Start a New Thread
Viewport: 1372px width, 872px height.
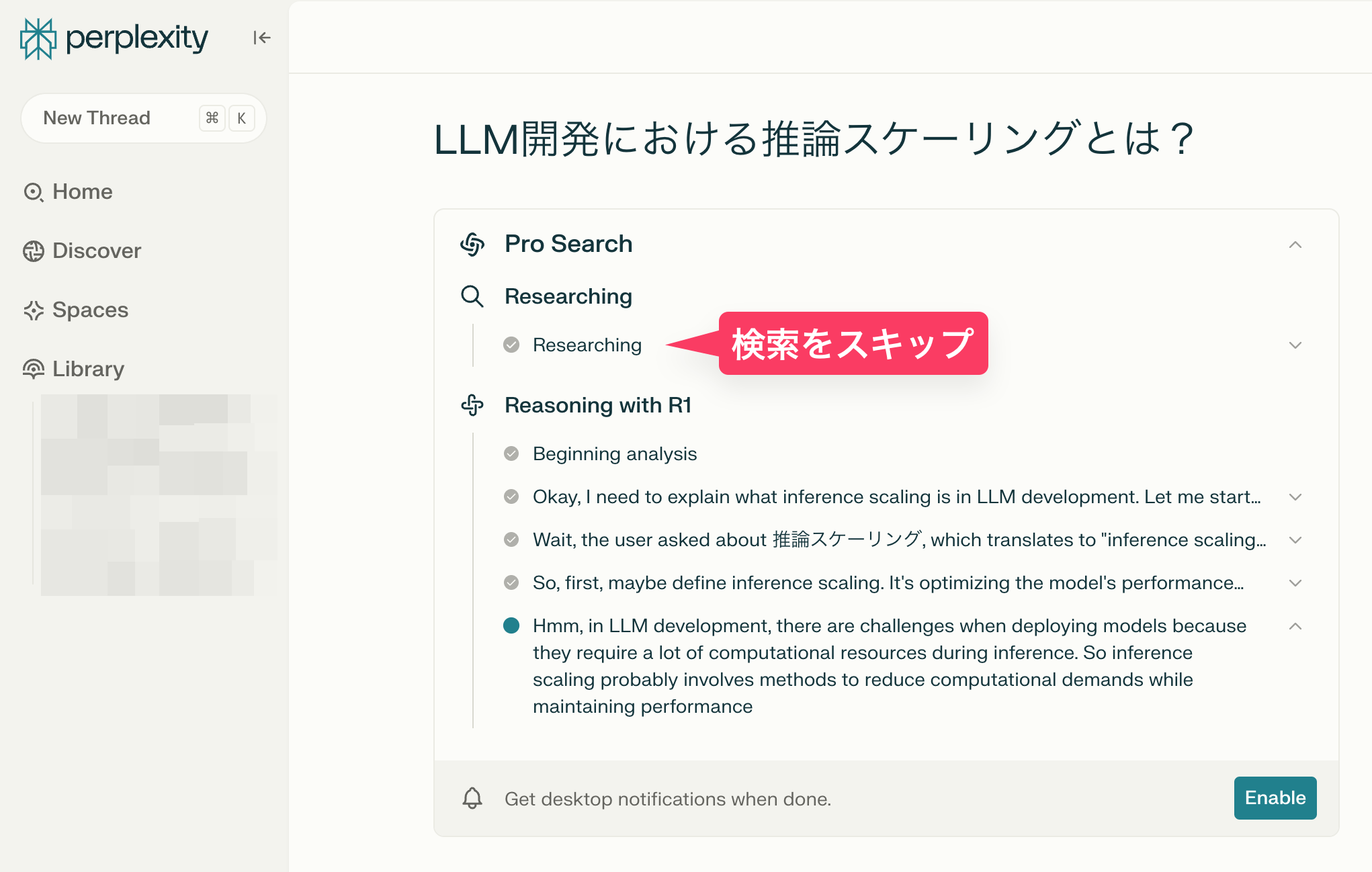point(97,118)
